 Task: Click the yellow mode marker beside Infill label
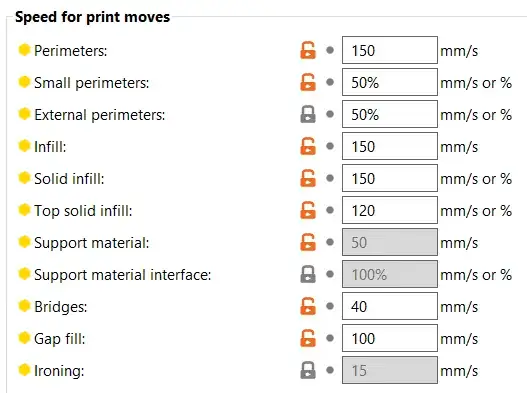[x=24, y=146]
